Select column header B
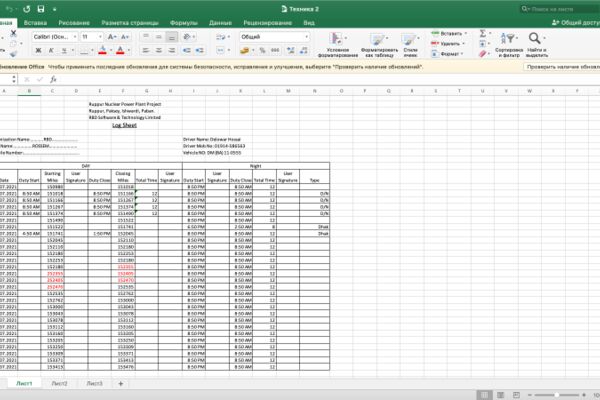Image resolution: width=600 pixels, height=400 pixels. [29, 91]
